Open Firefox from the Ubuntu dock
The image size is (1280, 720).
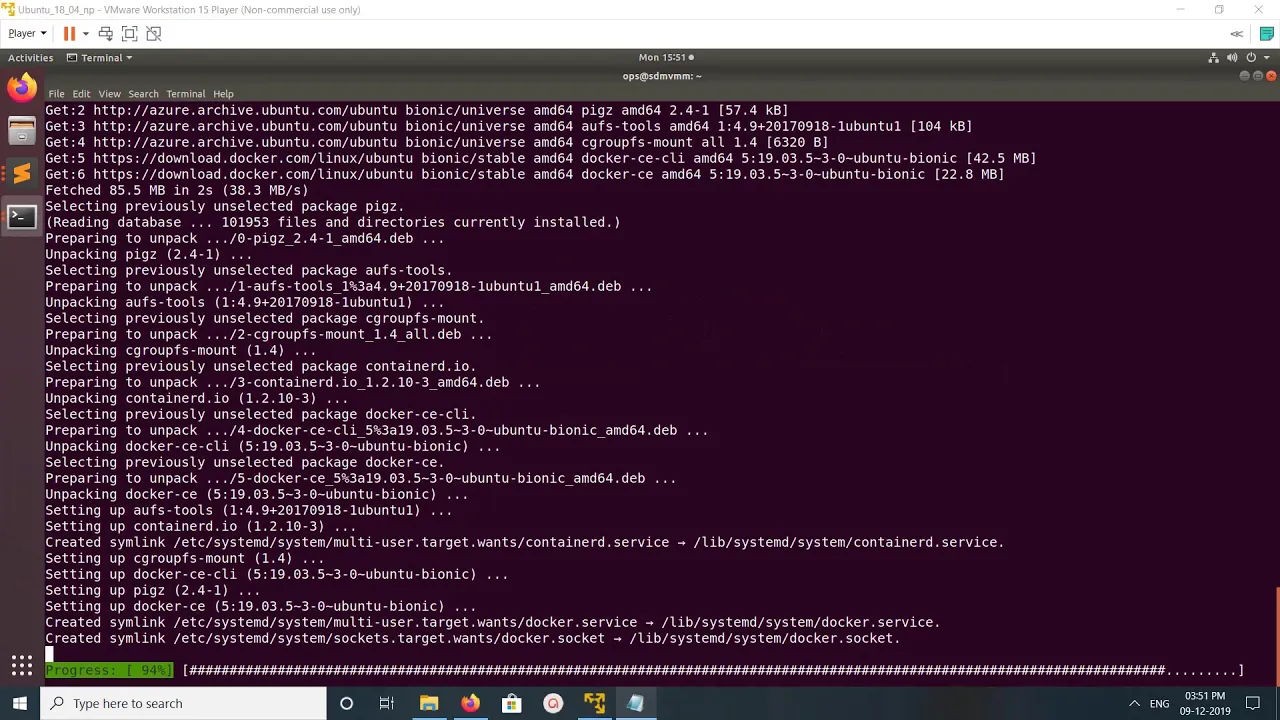click(21, 87)
